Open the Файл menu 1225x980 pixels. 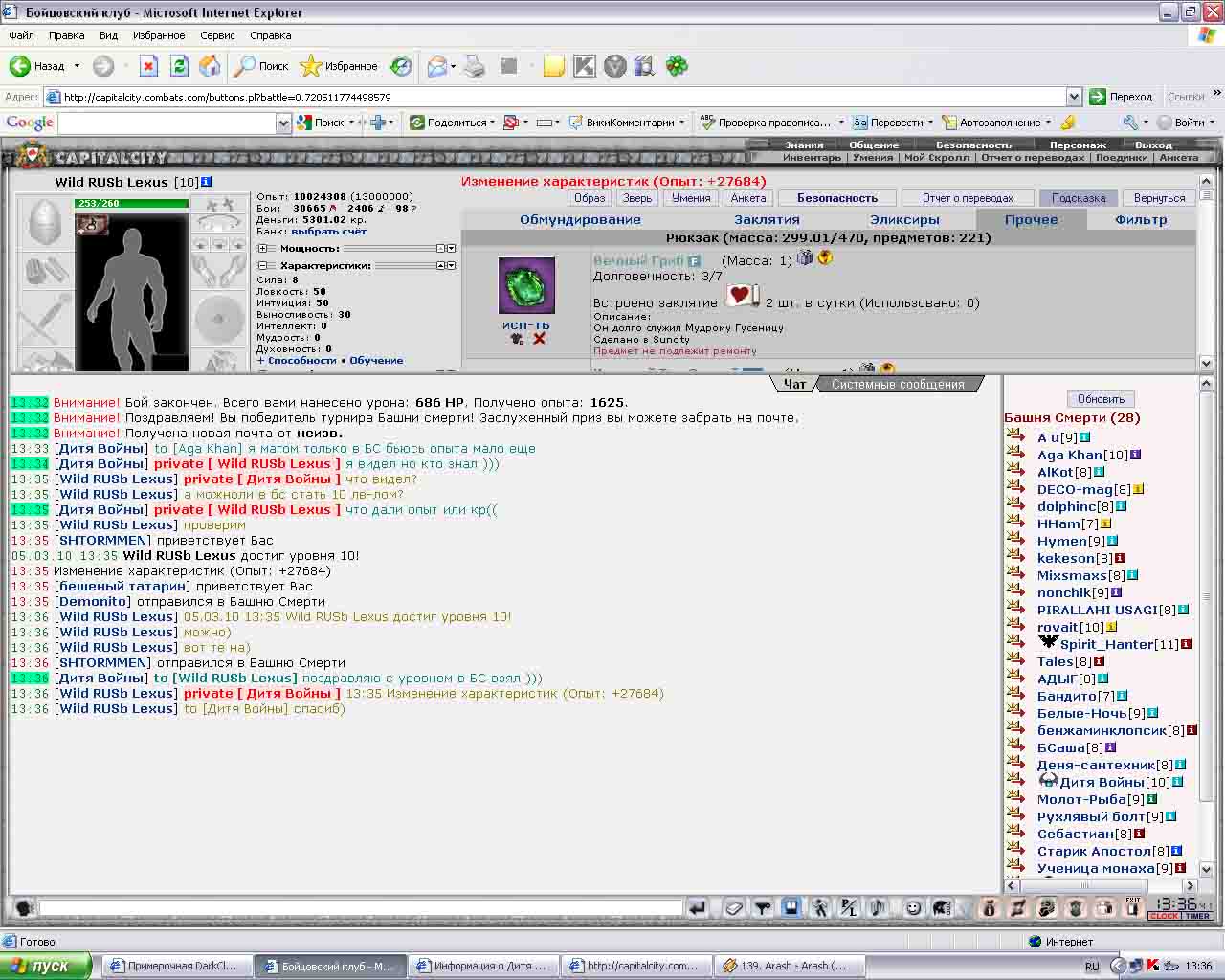pos(21,35)
